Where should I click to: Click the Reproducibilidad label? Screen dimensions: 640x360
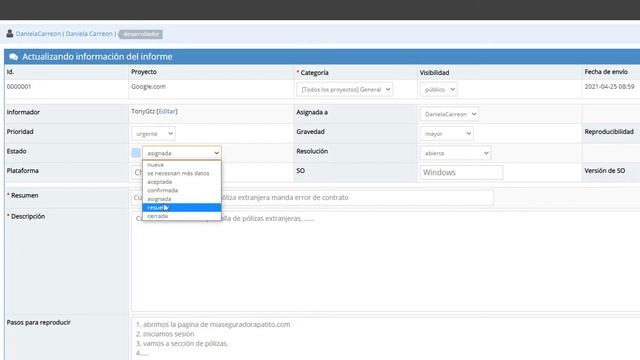coord(609,132)
